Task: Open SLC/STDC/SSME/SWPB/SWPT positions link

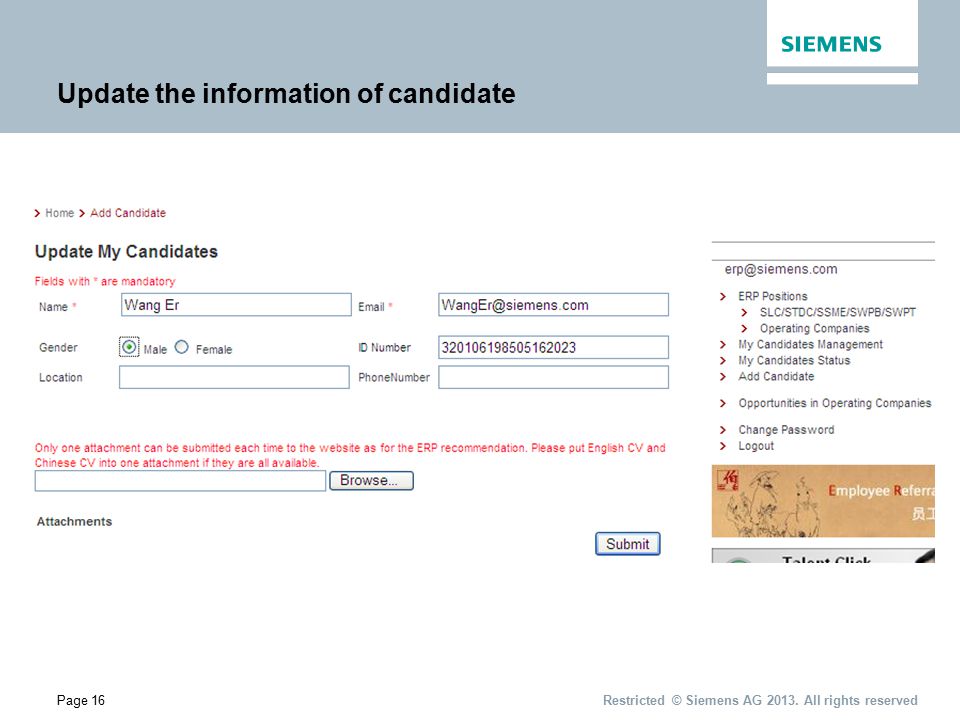Action: (x=838, y=312)
